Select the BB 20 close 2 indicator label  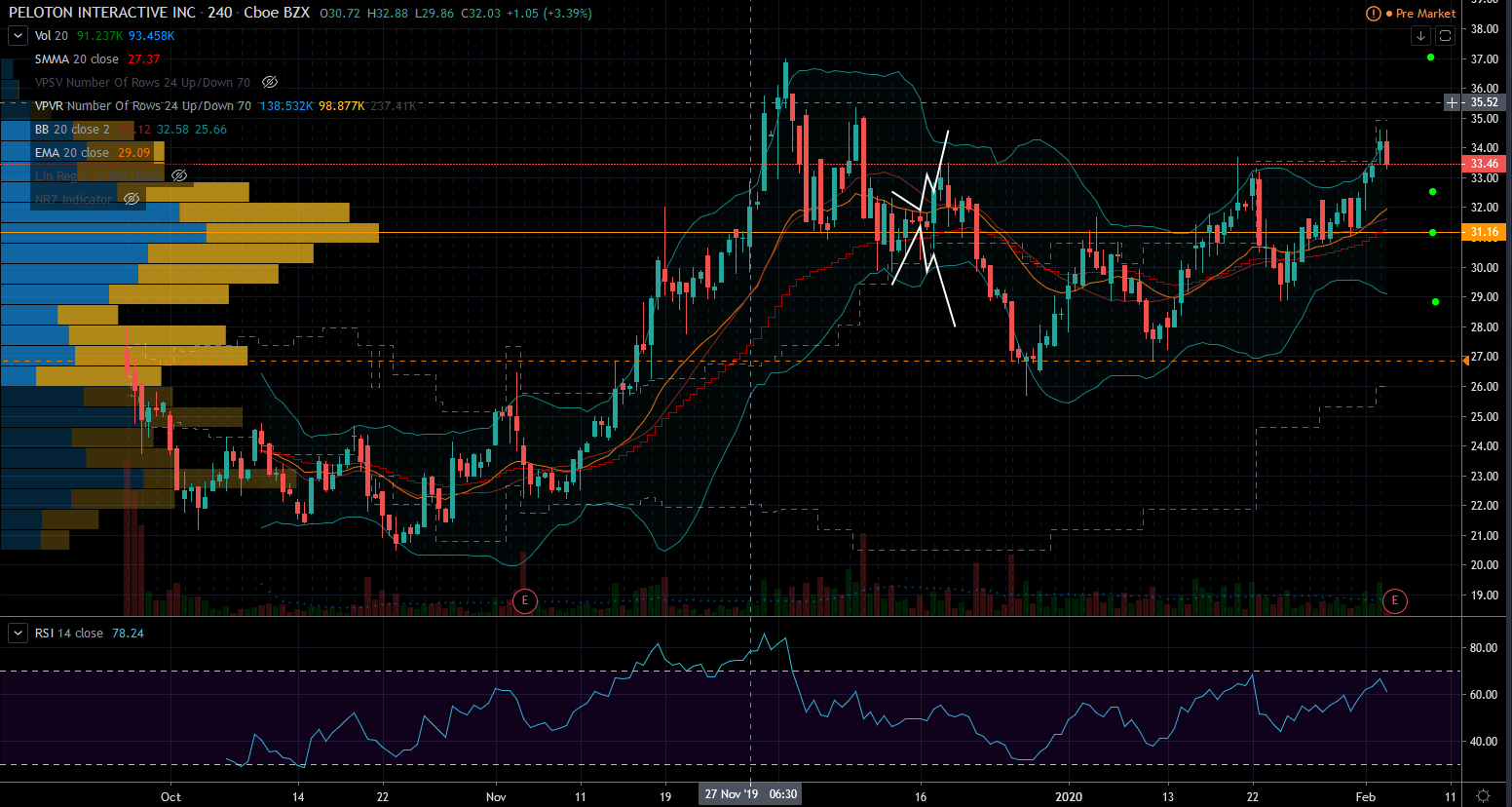point(72,130)
